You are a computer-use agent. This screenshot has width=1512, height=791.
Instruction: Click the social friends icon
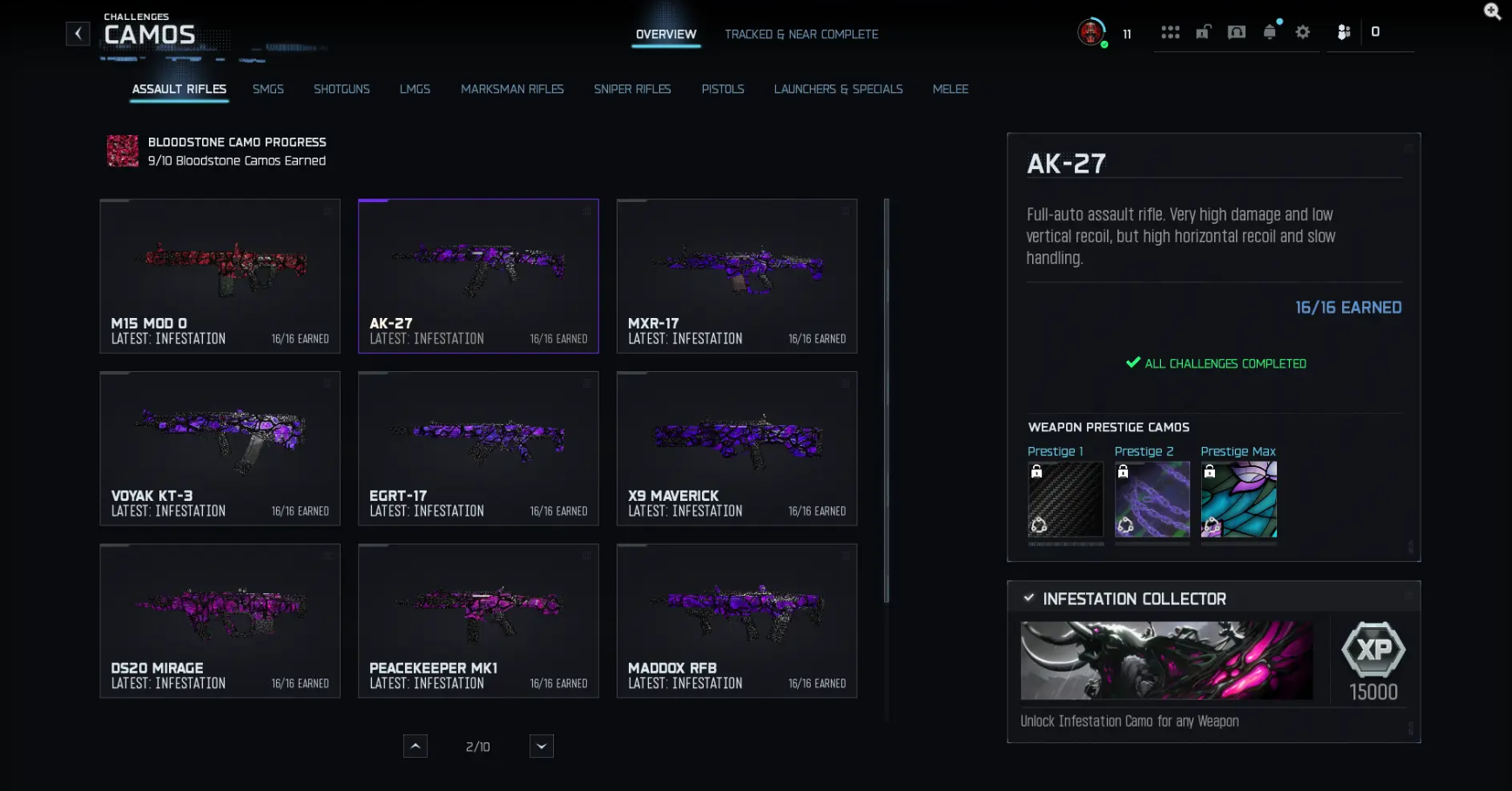click(x=1343, y=31)
